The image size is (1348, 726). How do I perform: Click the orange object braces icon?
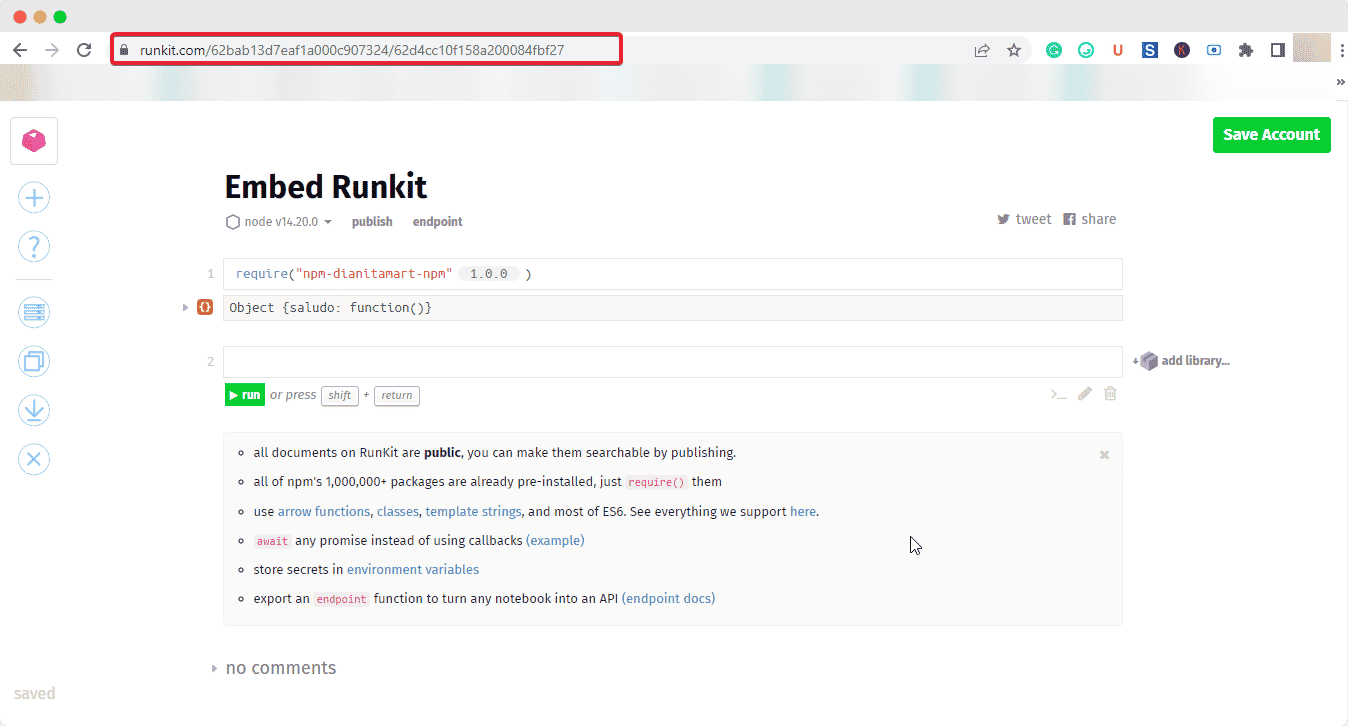click(205, 307)
